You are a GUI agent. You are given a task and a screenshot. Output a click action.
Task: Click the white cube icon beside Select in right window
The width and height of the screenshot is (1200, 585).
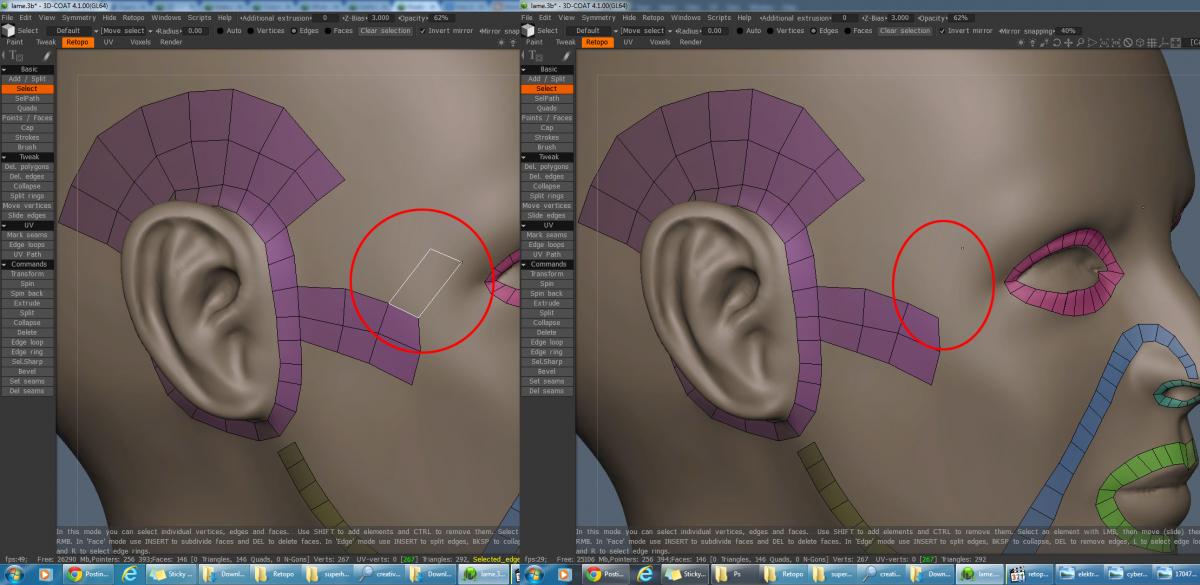pyautogui.click(x=528, y=30)
